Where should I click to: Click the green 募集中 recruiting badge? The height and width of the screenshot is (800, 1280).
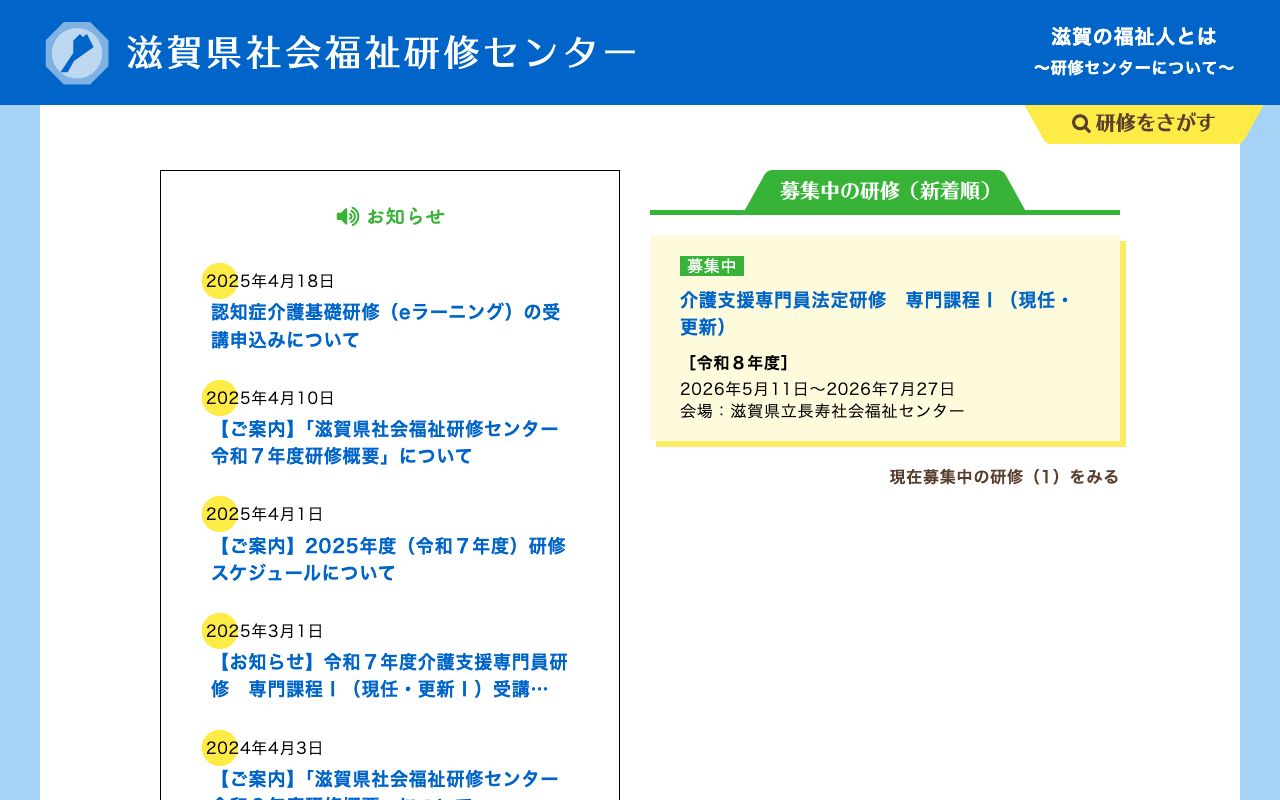711,266
